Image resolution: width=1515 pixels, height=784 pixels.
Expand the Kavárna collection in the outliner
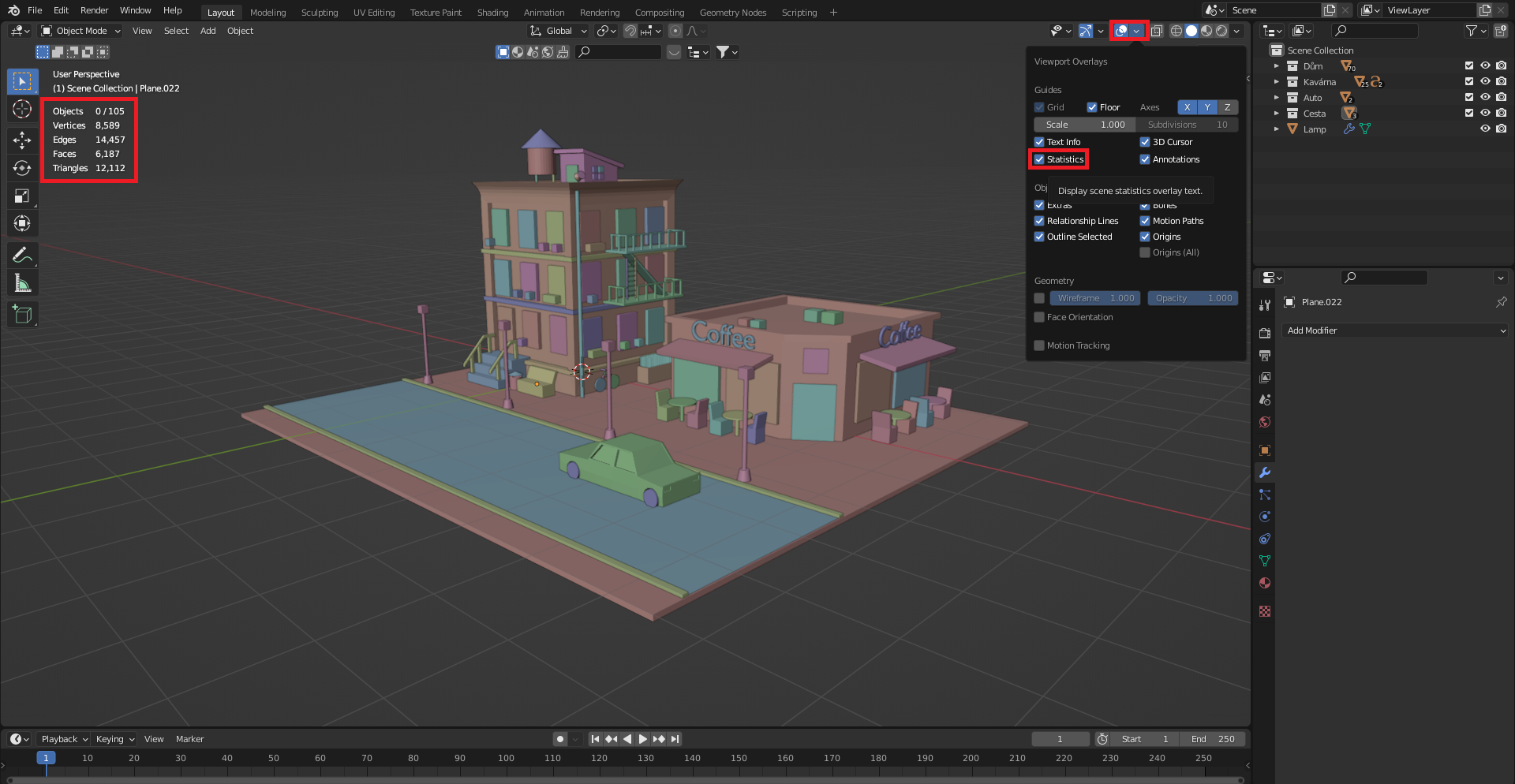(x=1276, y=81)
